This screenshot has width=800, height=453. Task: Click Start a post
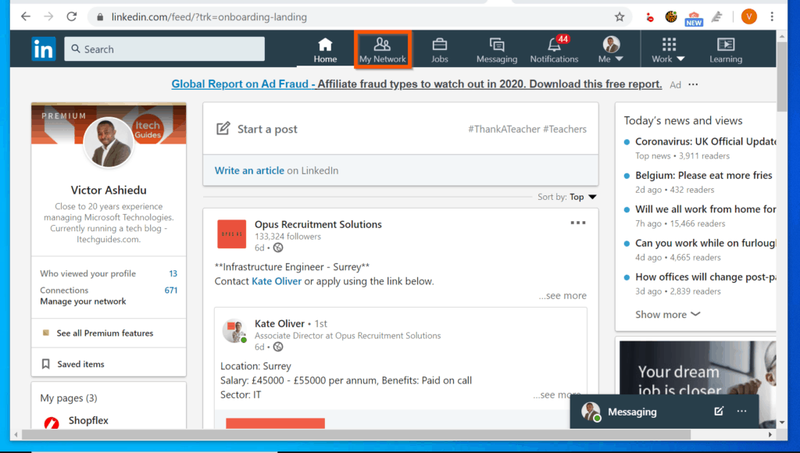pyautogui.click(x=267, y=129)
